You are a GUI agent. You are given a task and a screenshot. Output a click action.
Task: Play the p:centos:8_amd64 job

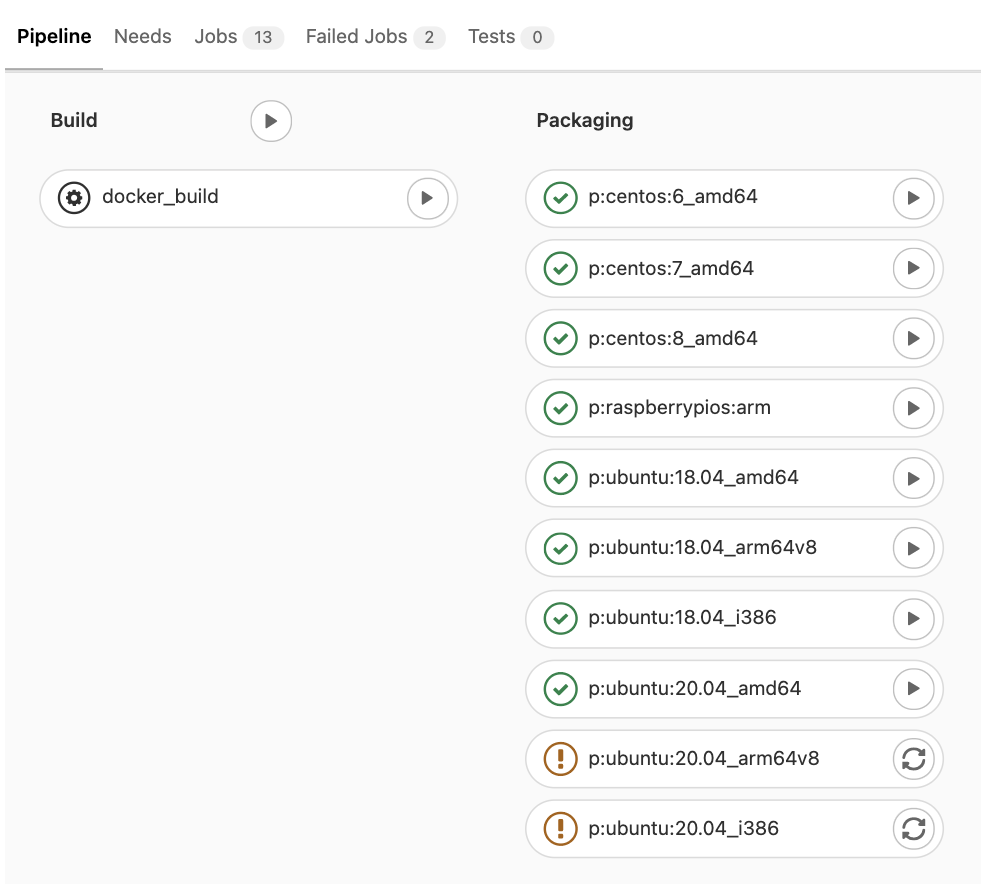[x=913, y=338]
